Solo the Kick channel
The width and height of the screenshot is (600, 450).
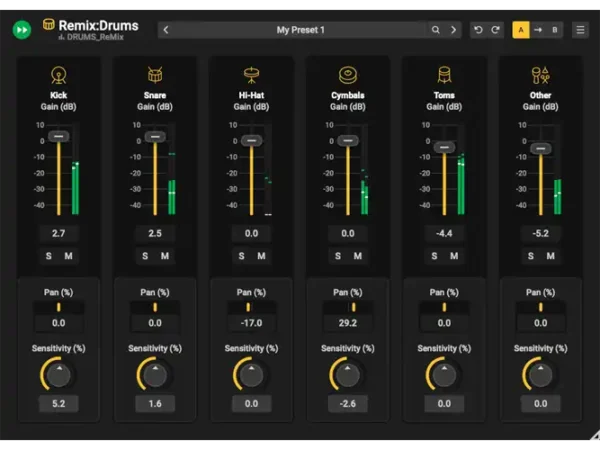[x=49, y=256]
